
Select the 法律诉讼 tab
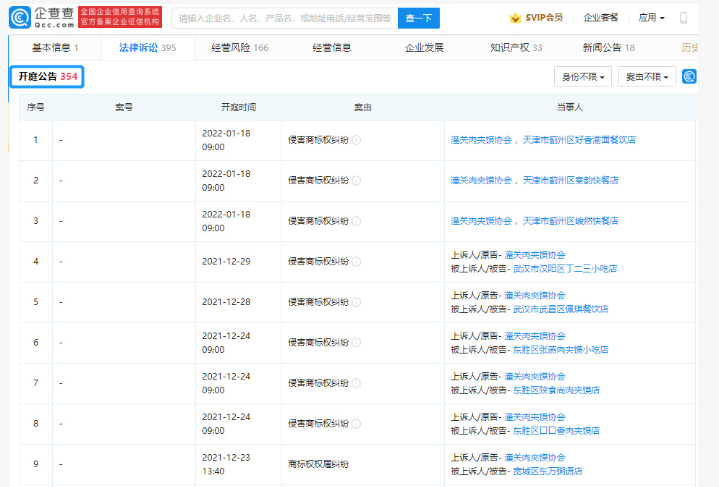[x=147, y=48]
